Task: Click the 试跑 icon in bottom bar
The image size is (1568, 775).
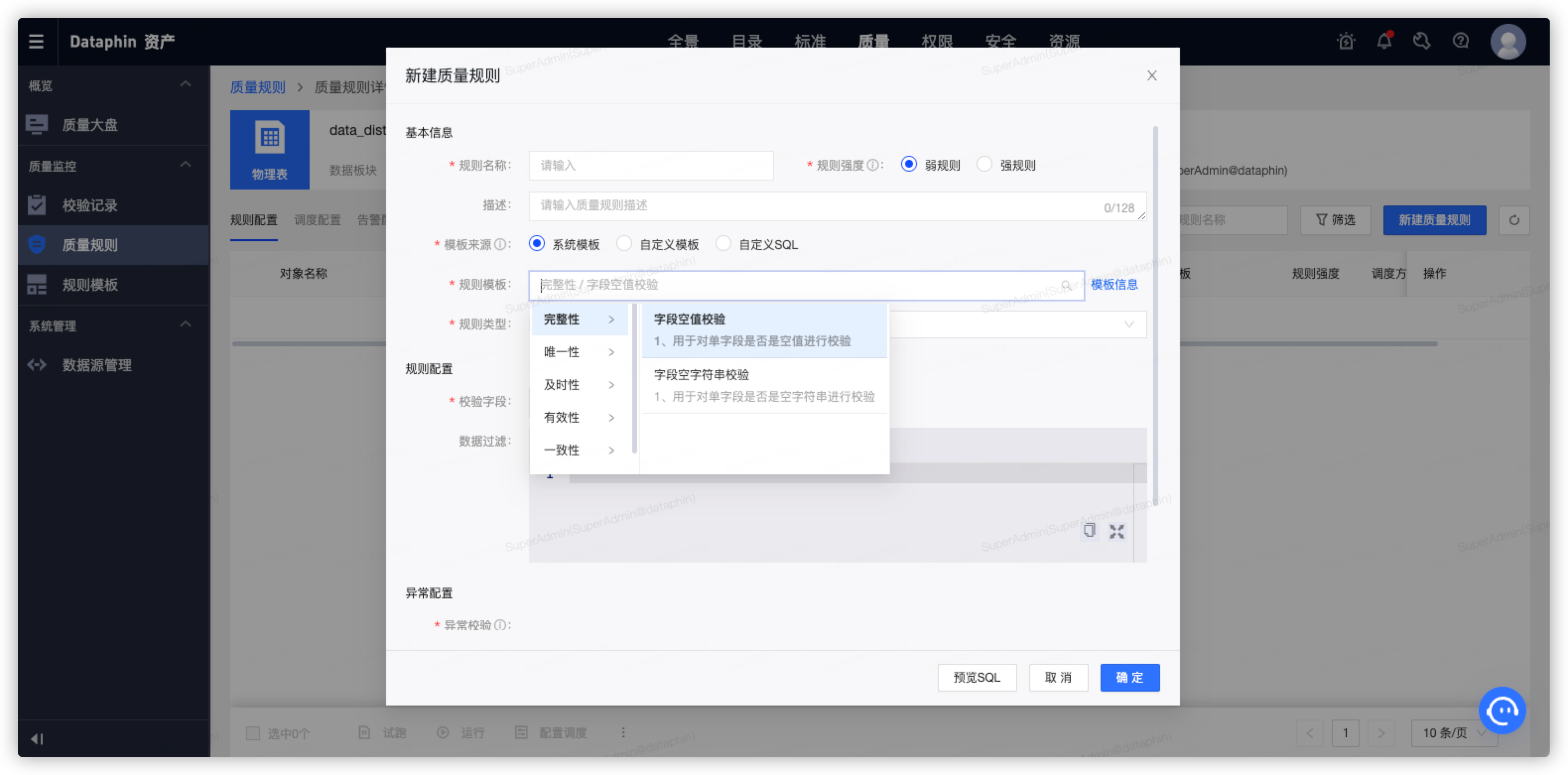Action: coord(364,732)
